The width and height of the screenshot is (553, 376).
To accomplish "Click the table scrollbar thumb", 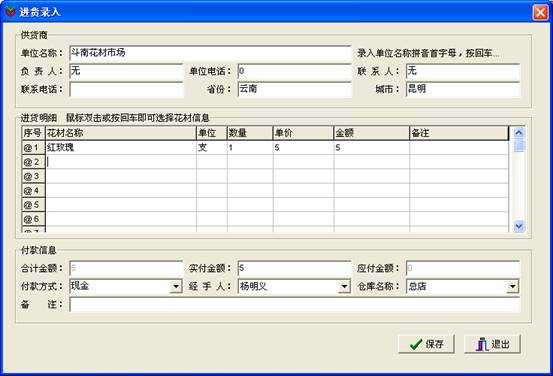I will click(519, 146).
